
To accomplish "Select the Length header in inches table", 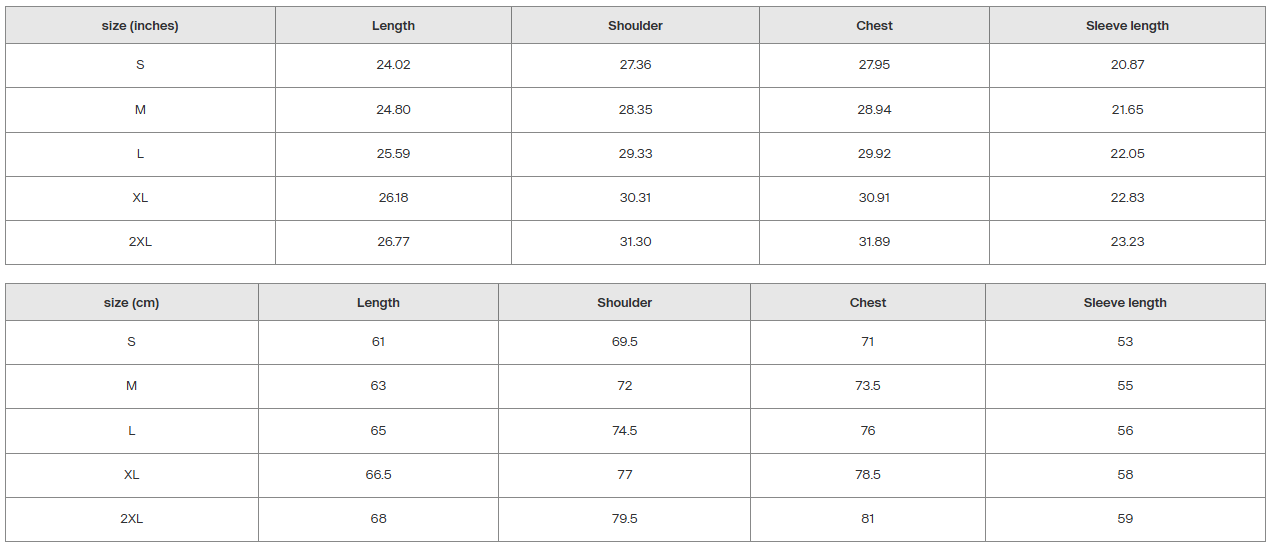I will pos(393,26).
